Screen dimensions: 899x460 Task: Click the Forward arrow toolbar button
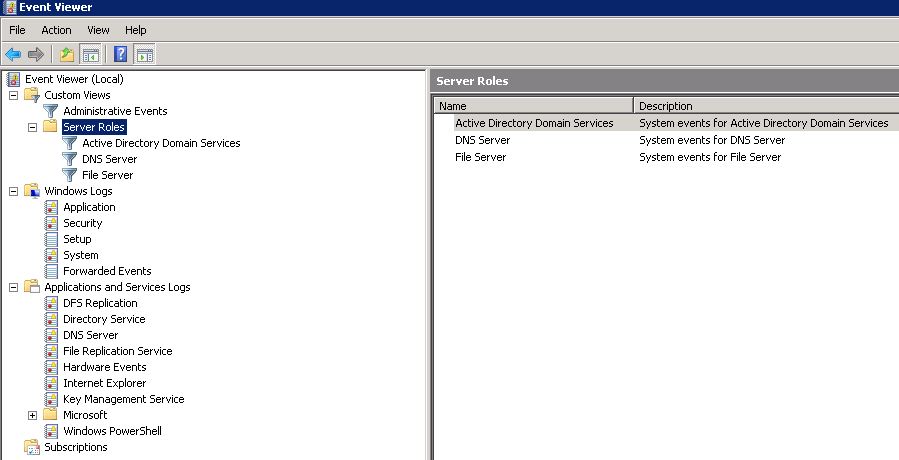click(35, 54)
